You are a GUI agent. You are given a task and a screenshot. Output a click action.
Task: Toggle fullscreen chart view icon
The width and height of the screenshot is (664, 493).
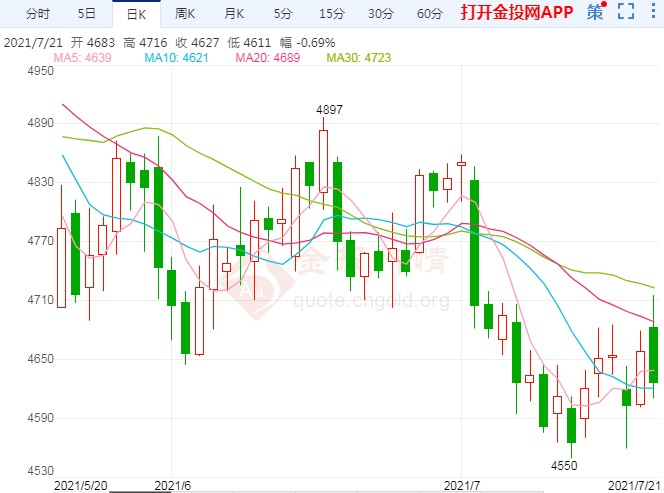point(626,11)
